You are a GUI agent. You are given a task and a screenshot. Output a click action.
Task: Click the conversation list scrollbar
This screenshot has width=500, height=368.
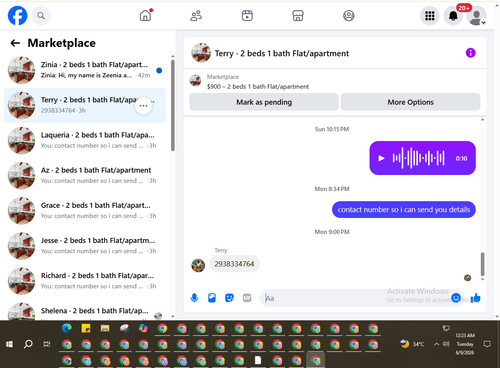click(173, 105)
